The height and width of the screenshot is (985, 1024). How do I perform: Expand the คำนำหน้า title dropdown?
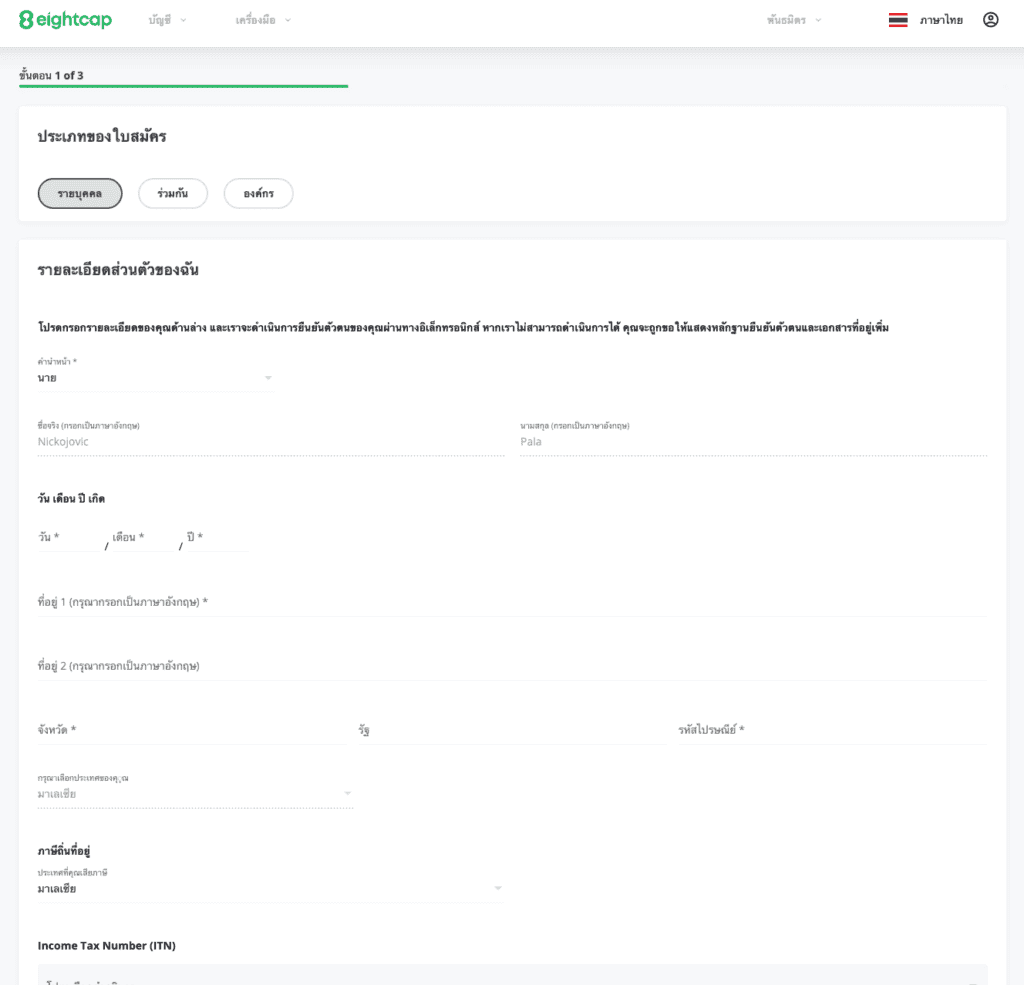[267, 378]
